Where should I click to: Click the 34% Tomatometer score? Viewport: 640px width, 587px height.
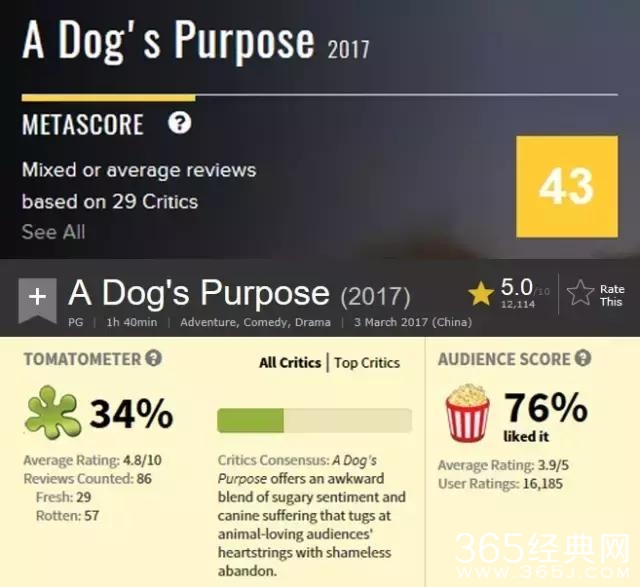coord(131,413)
